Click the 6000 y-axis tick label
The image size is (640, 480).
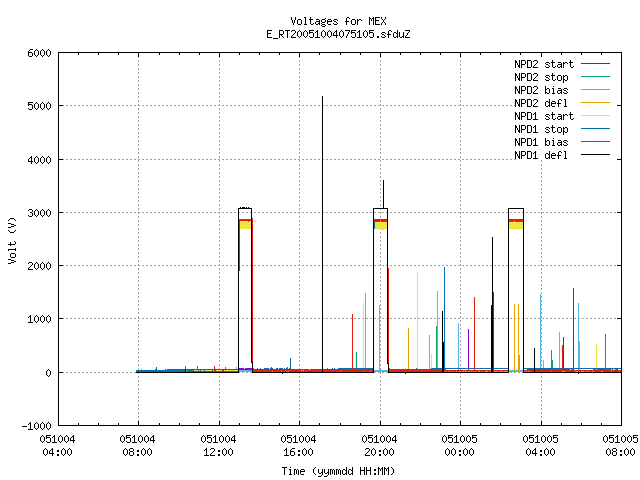(x=40, y=53)
